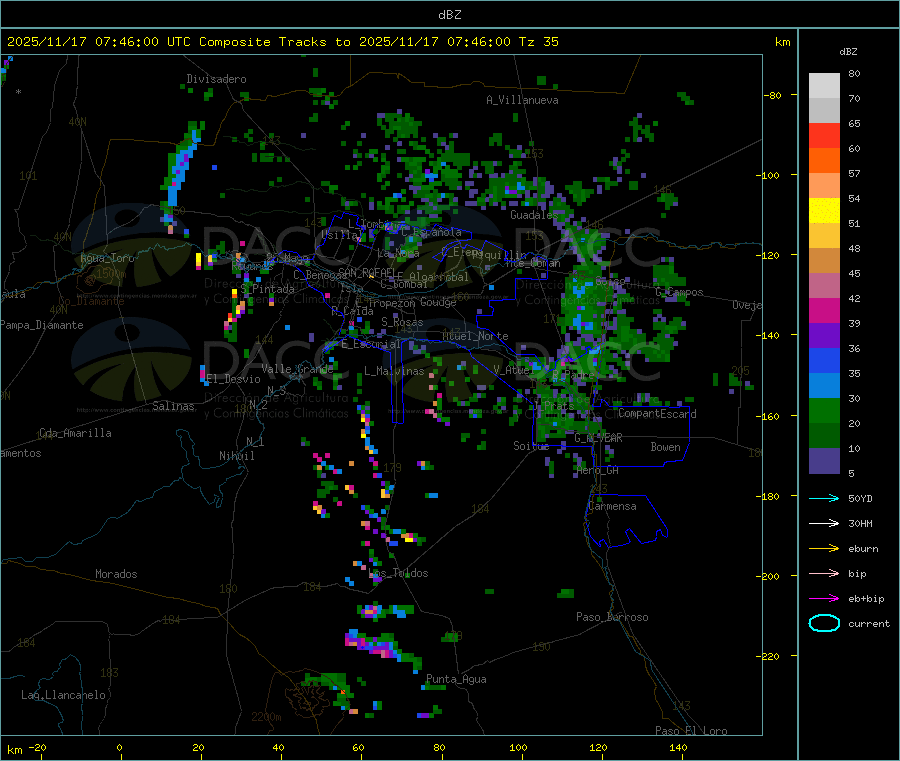Click the C_Campos map label
This screenshot has height=761, width=900.
680,292
